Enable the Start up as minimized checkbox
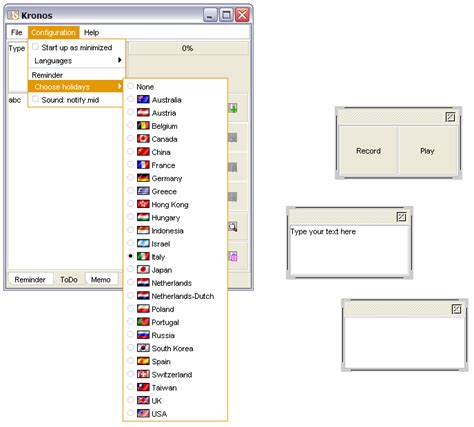474x427 pixels. coord(36,47)
